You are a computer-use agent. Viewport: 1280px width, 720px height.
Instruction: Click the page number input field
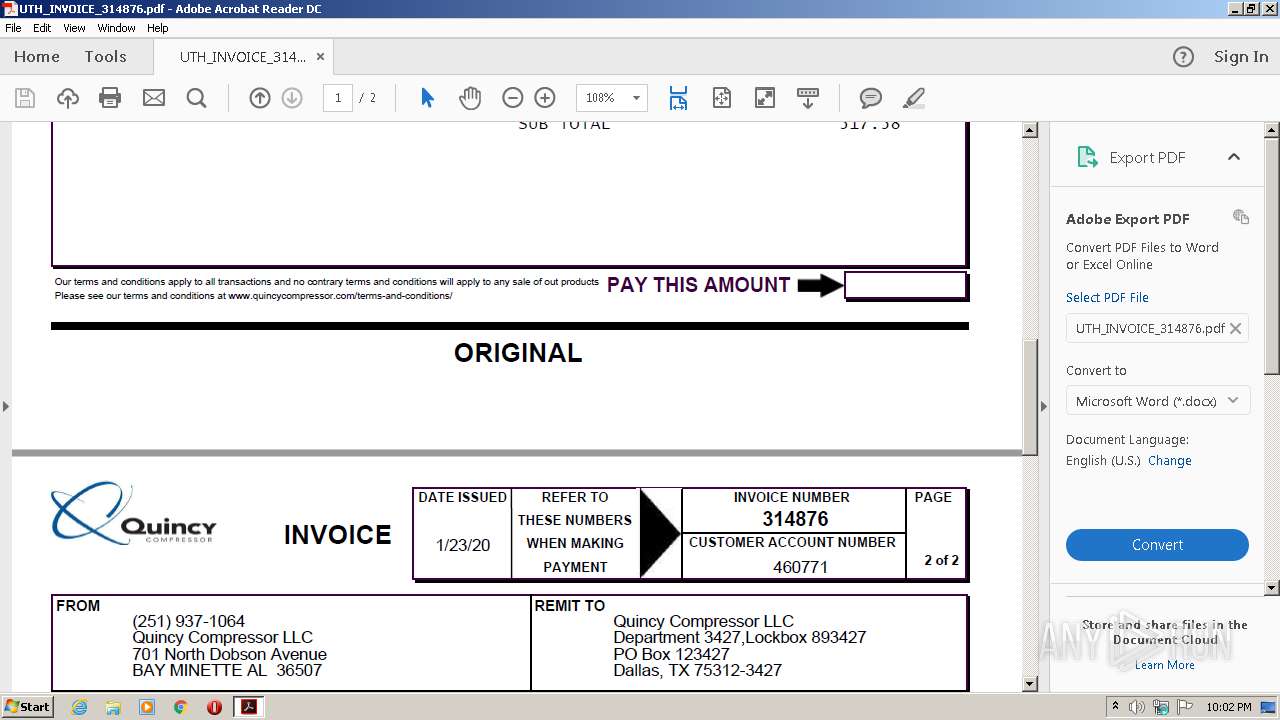(338, 98)
